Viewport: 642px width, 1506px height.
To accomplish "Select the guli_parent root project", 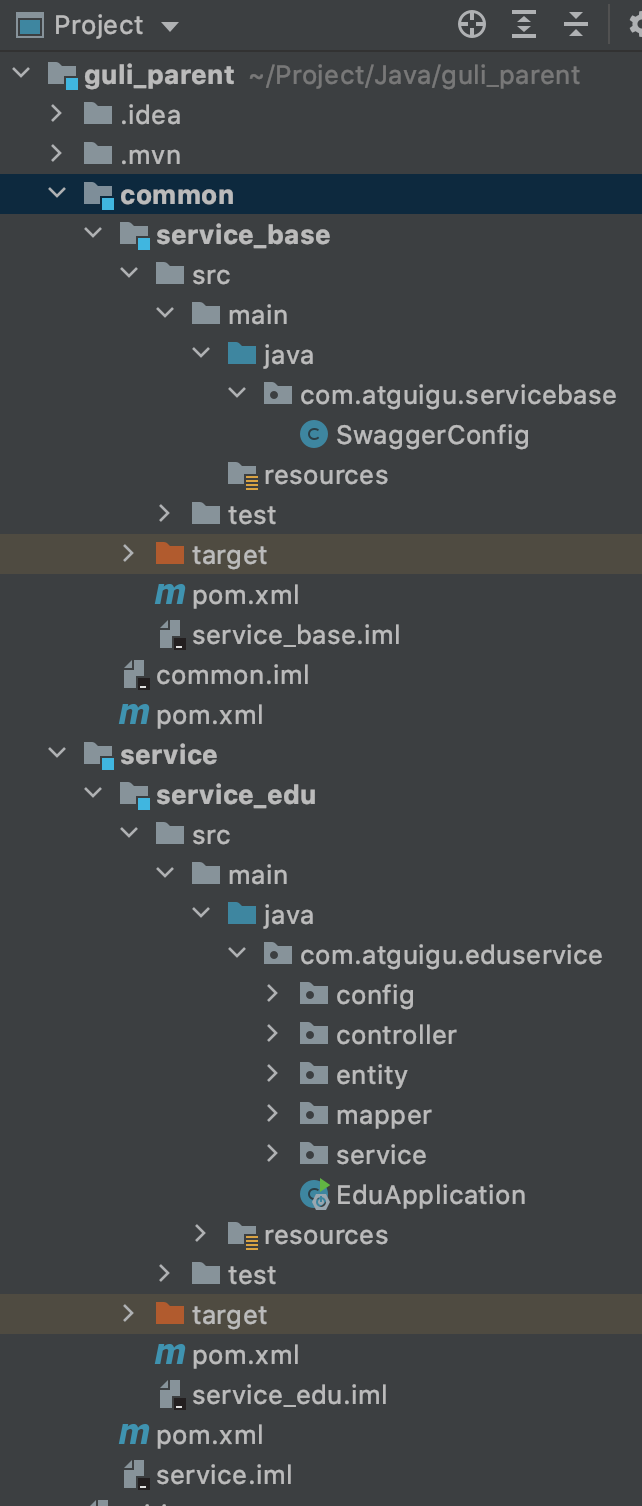I will [160, 75].
